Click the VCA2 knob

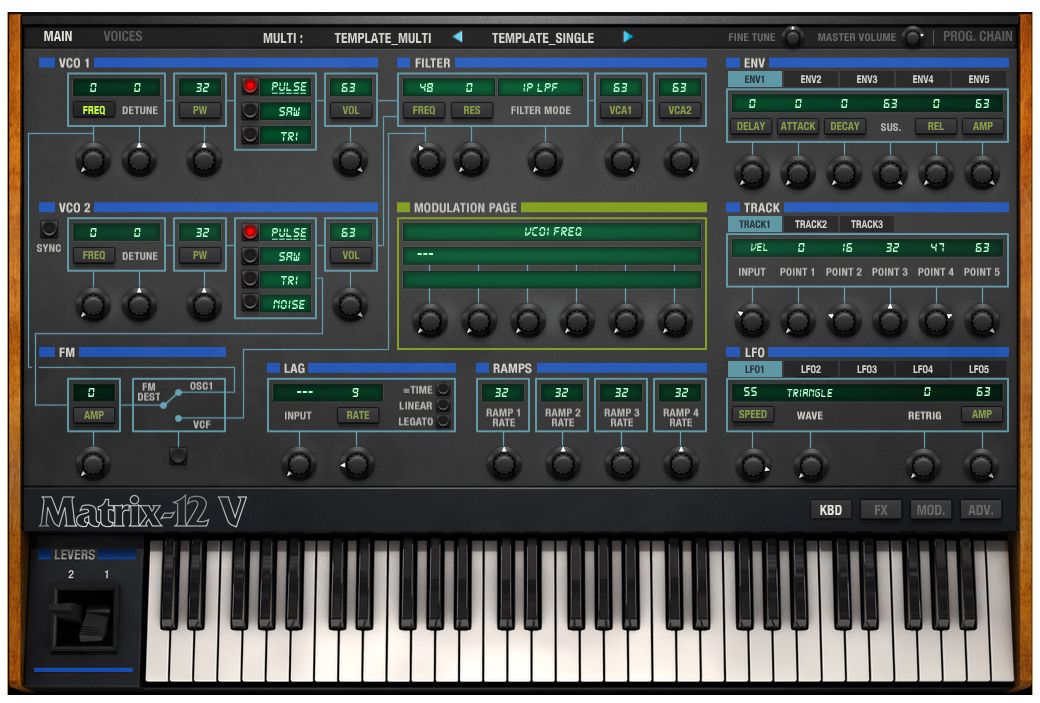pyautogui.click(x=681, y=160)
